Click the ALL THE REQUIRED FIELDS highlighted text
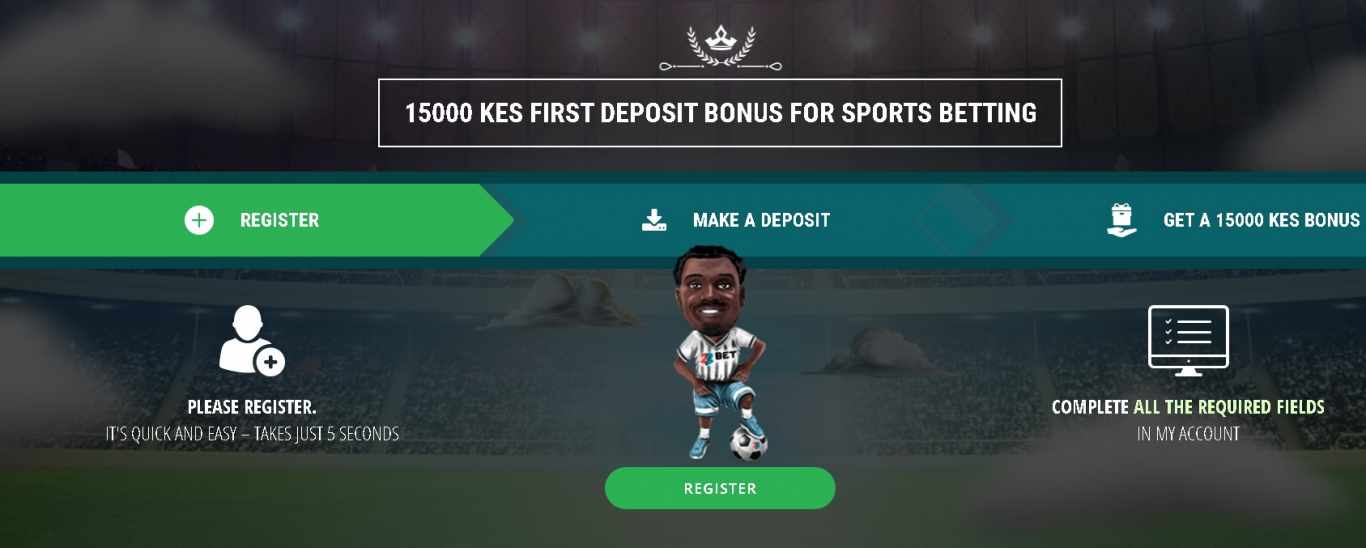The height and width of the screenshot is (548, 1366). 1229,407
